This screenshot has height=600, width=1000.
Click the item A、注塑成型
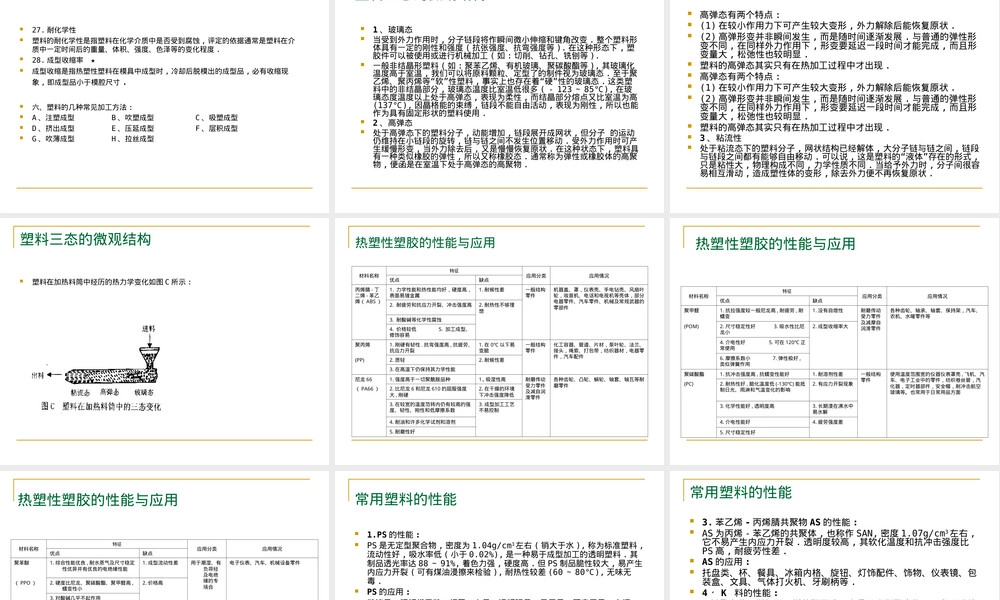[x=53, y=117]
